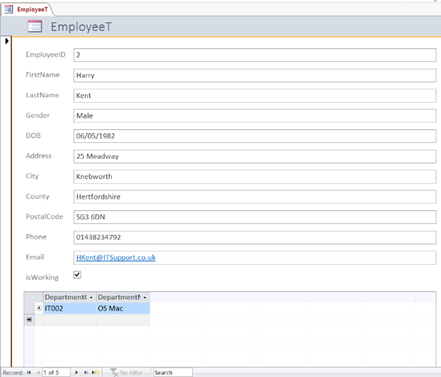Screen dimensions: 441x377
Task: Go to the previous record arrow
Action: (x=38, y=372)
